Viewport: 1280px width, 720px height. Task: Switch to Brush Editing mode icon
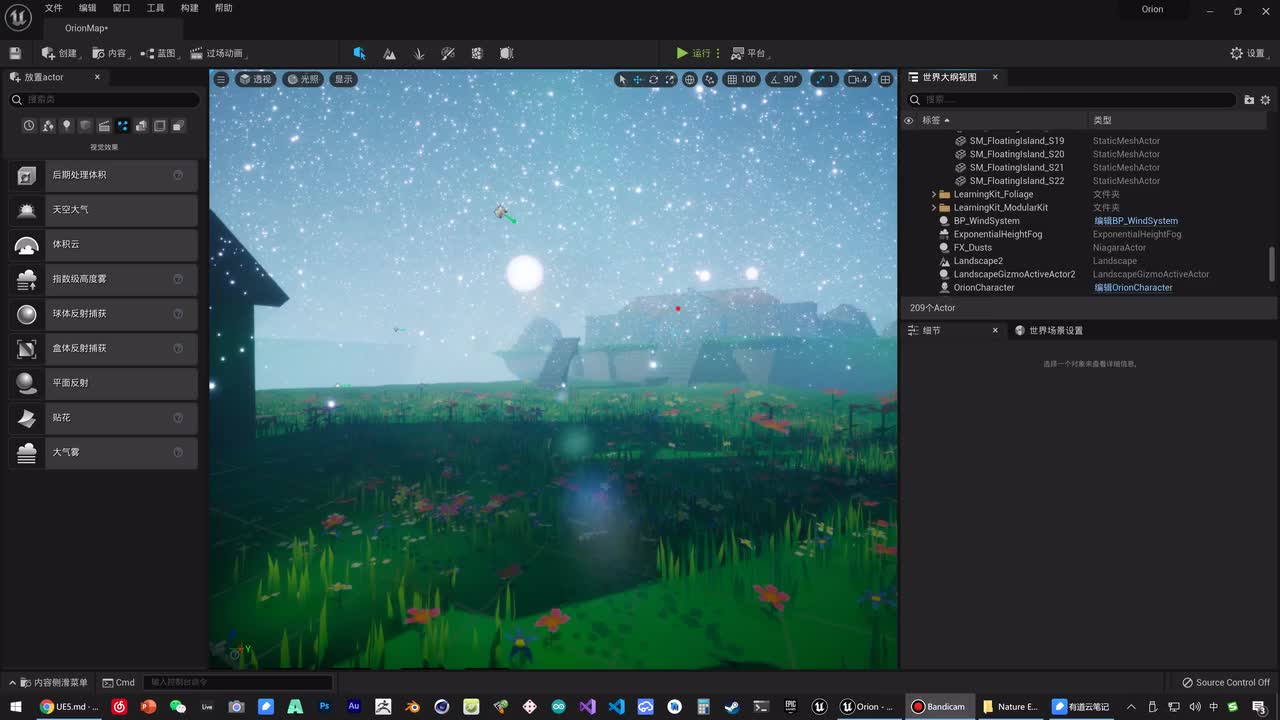(507, 53)
